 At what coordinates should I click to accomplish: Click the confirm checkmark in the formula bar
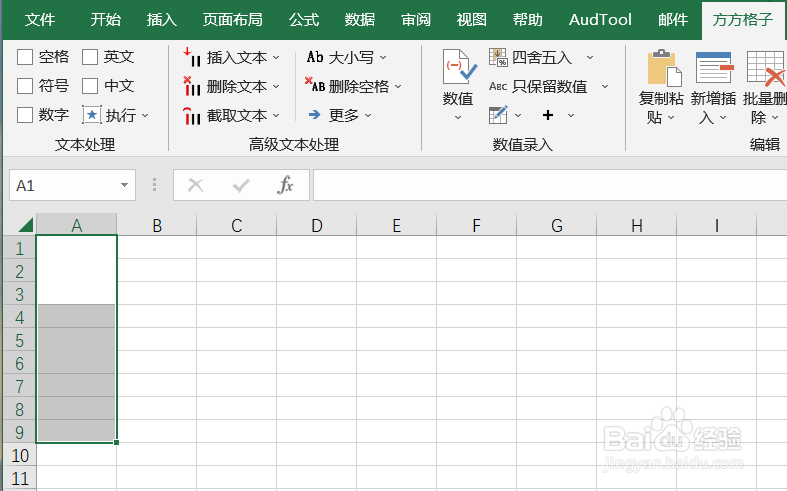tap(241, 186)
